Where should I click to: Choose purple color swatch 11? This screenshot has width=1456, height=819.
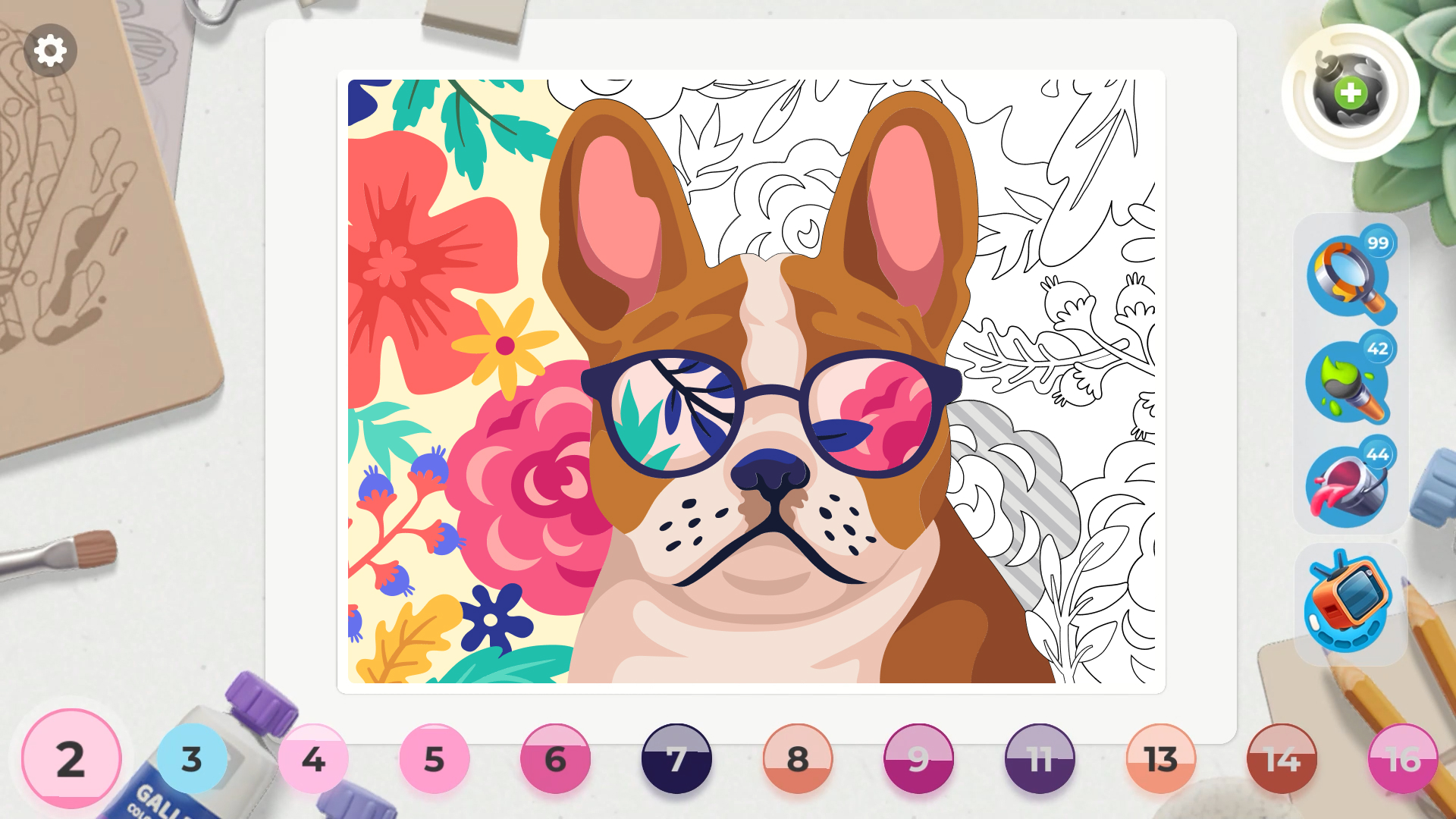click(x=1041, y=758)
